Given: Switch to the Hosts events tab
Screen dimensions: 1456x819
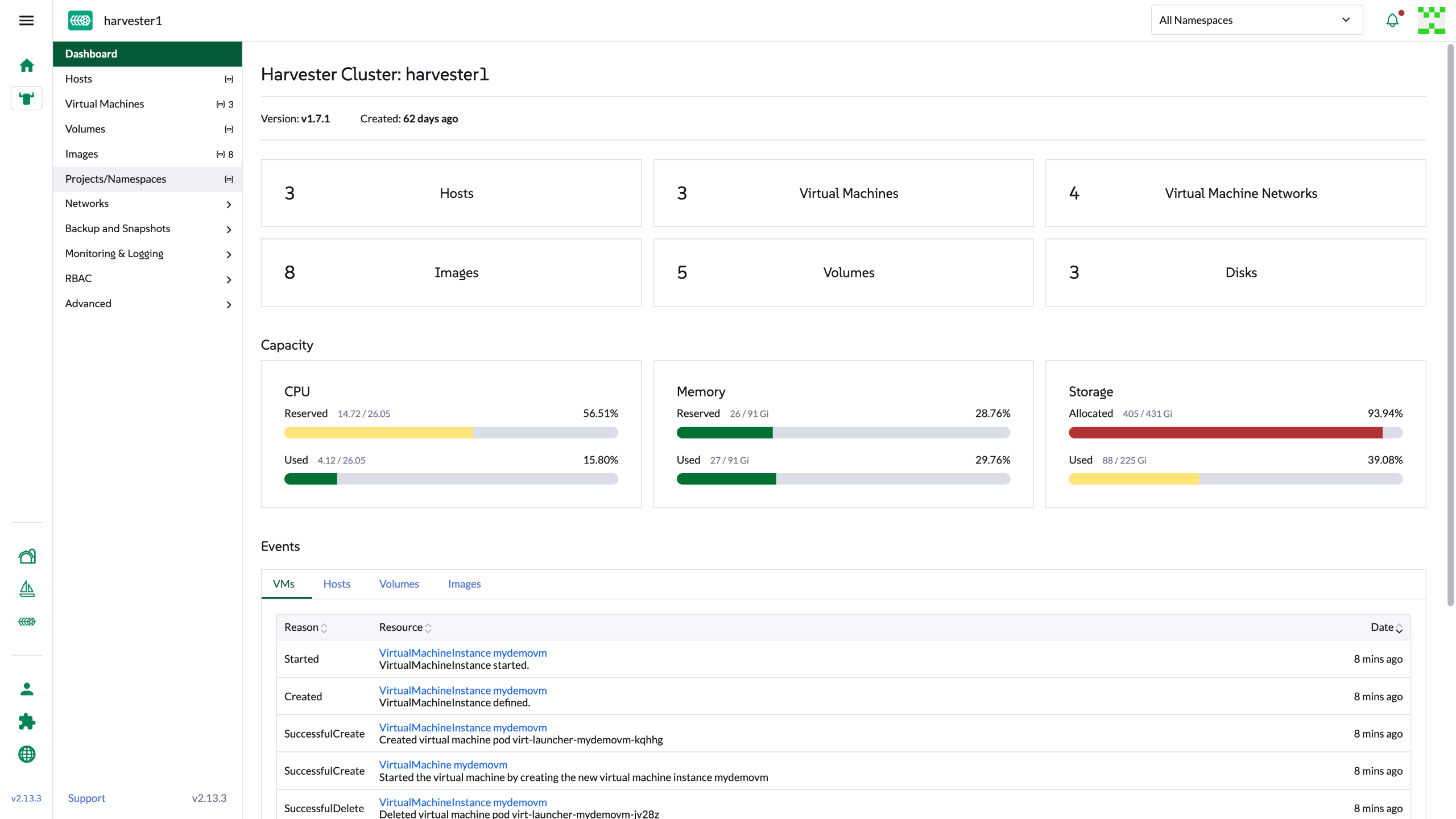Looking at the screenshot, I should click(337, 584).
